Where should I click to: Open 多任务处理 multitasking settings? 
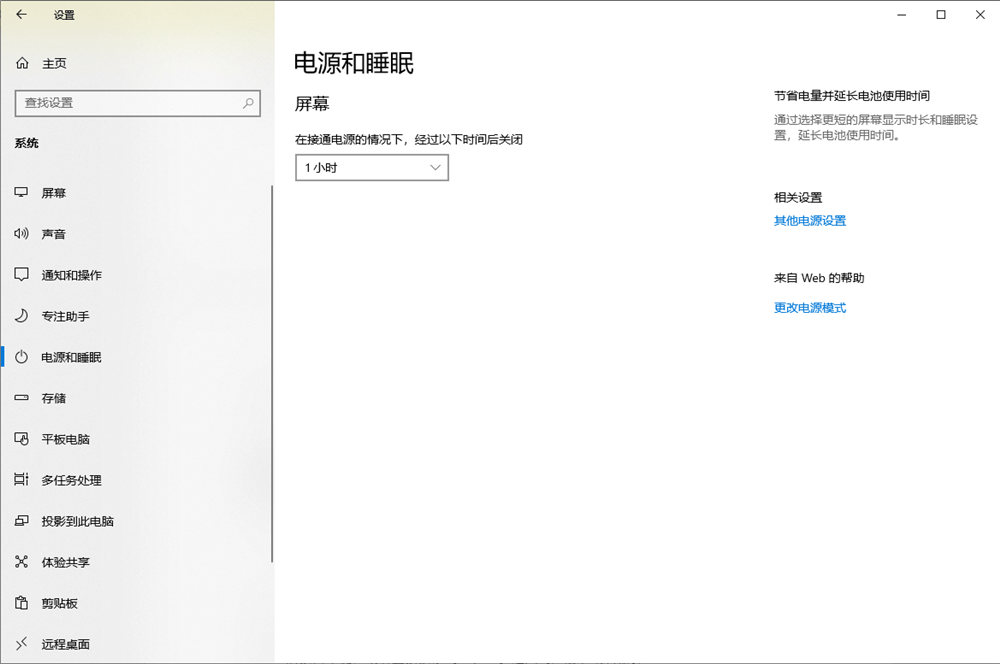(65, 480)
